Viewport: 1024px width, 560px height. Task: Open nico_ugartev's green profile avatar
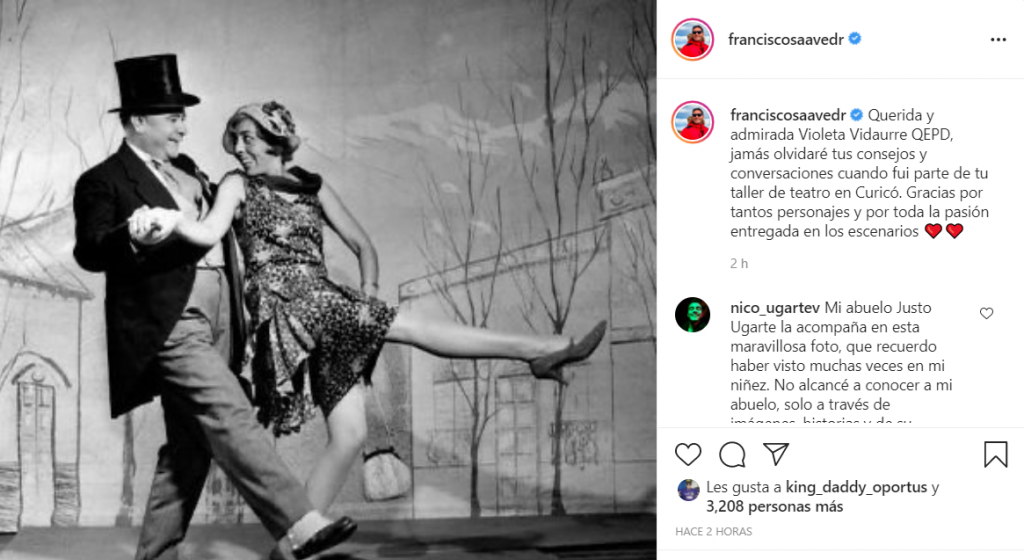692,315
